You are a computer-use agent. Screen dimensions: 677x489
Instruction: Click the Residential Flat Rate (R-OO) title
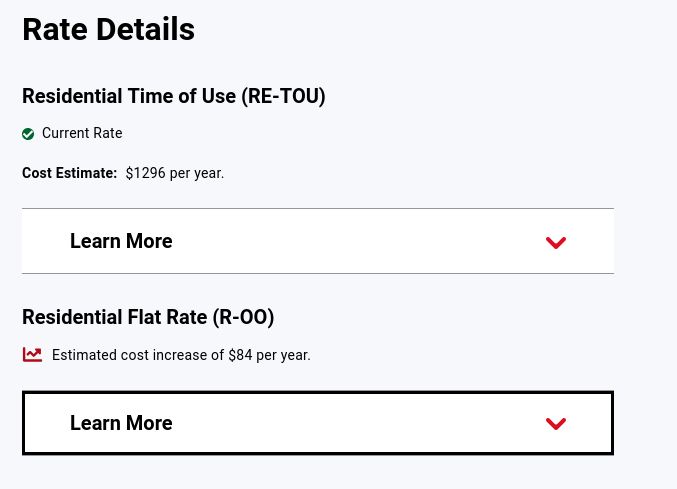(x=148, y=317)
